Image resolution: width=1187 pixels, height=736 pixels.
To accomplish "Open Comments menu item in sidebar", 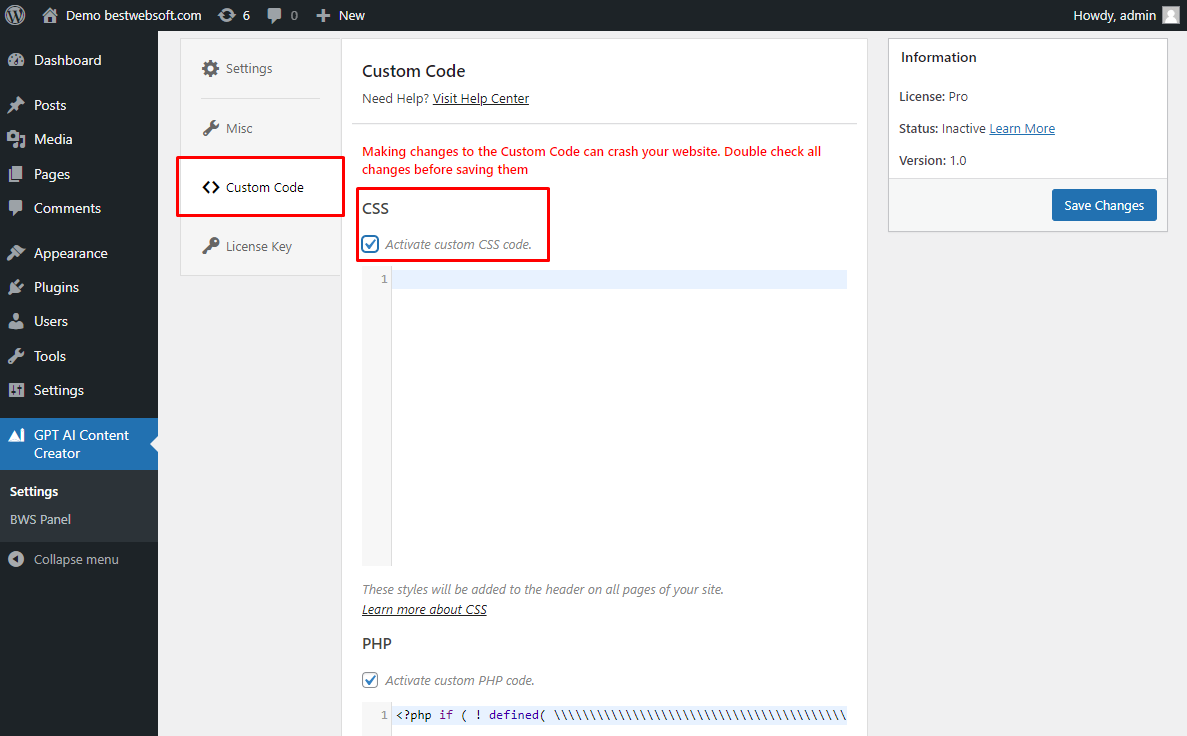I will coord(79,208).
